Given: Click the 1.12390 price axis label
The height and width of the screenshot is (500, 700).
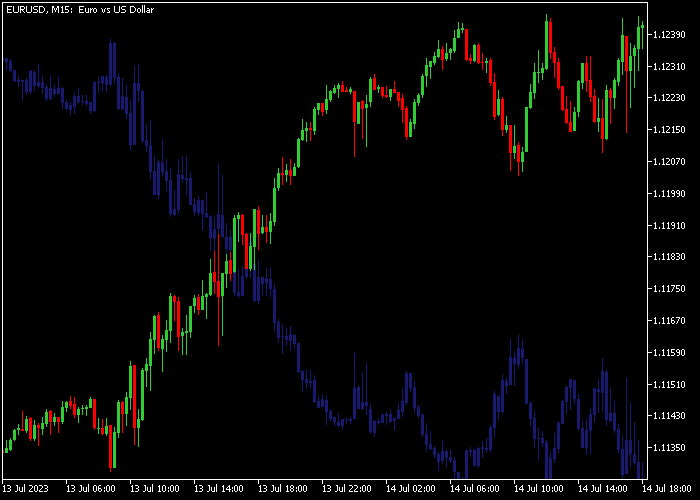Looking at the screenshot, I should pyautogui.click(x=669, y=34).
